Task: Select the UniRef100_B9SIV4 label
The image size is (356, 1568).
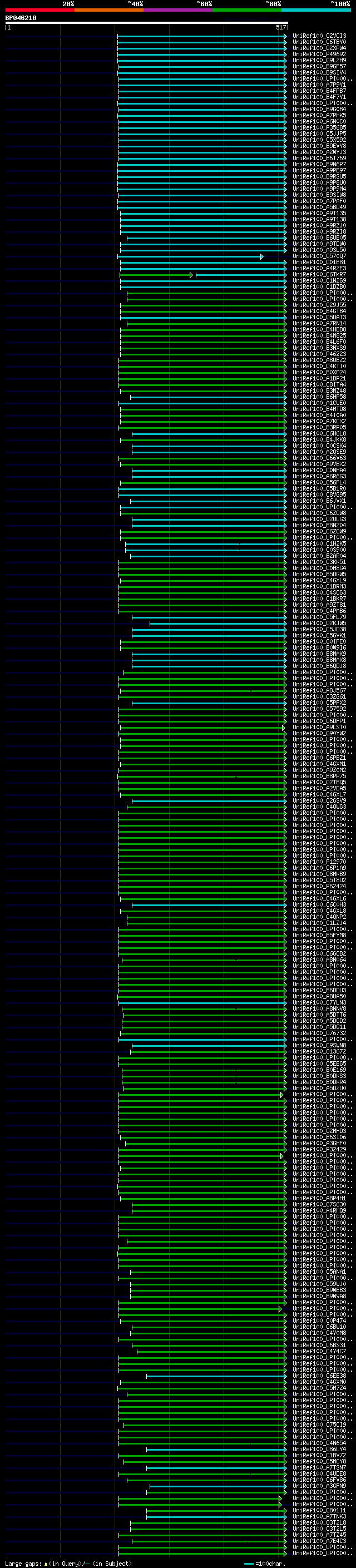Action: [x=319, y=72]
